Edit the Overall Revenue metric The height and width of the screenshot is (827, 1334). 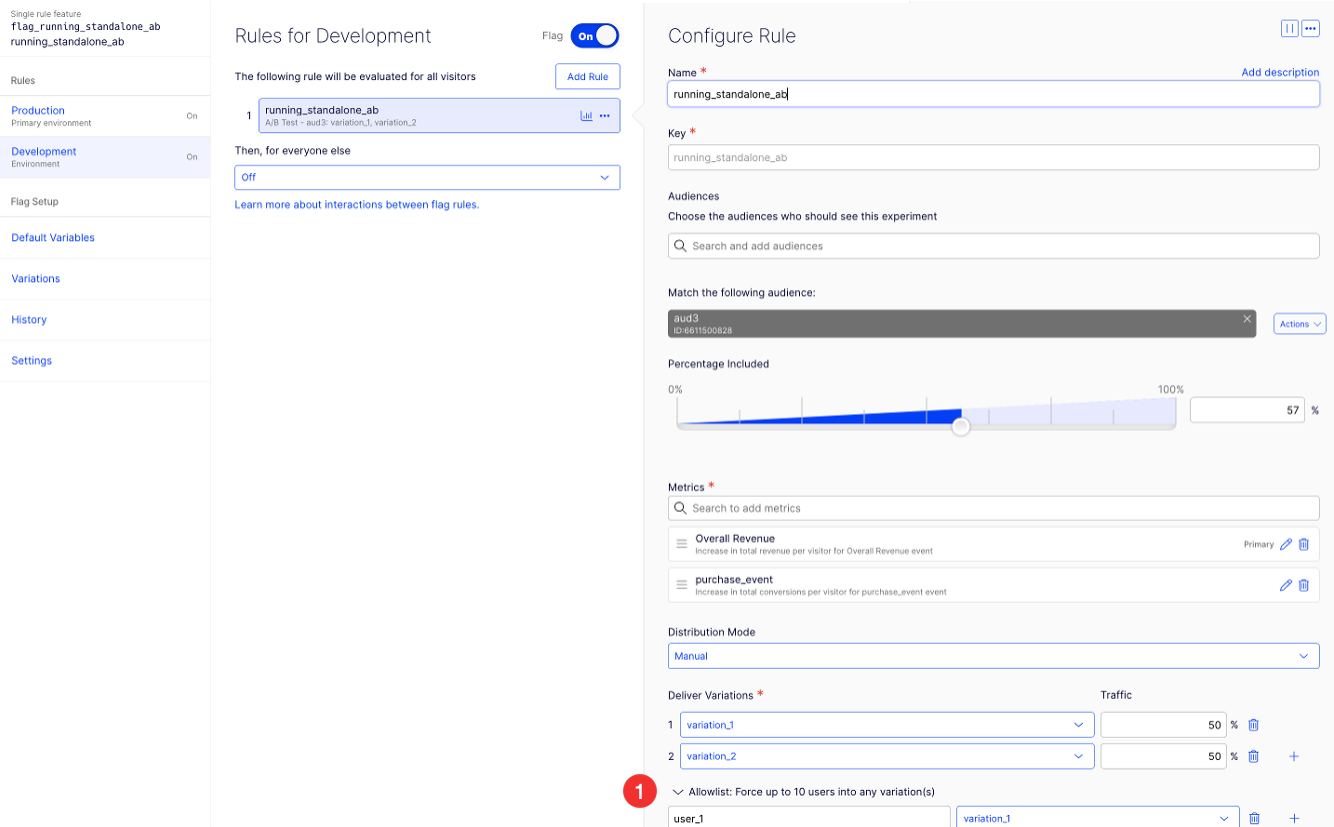point(1286,544)
